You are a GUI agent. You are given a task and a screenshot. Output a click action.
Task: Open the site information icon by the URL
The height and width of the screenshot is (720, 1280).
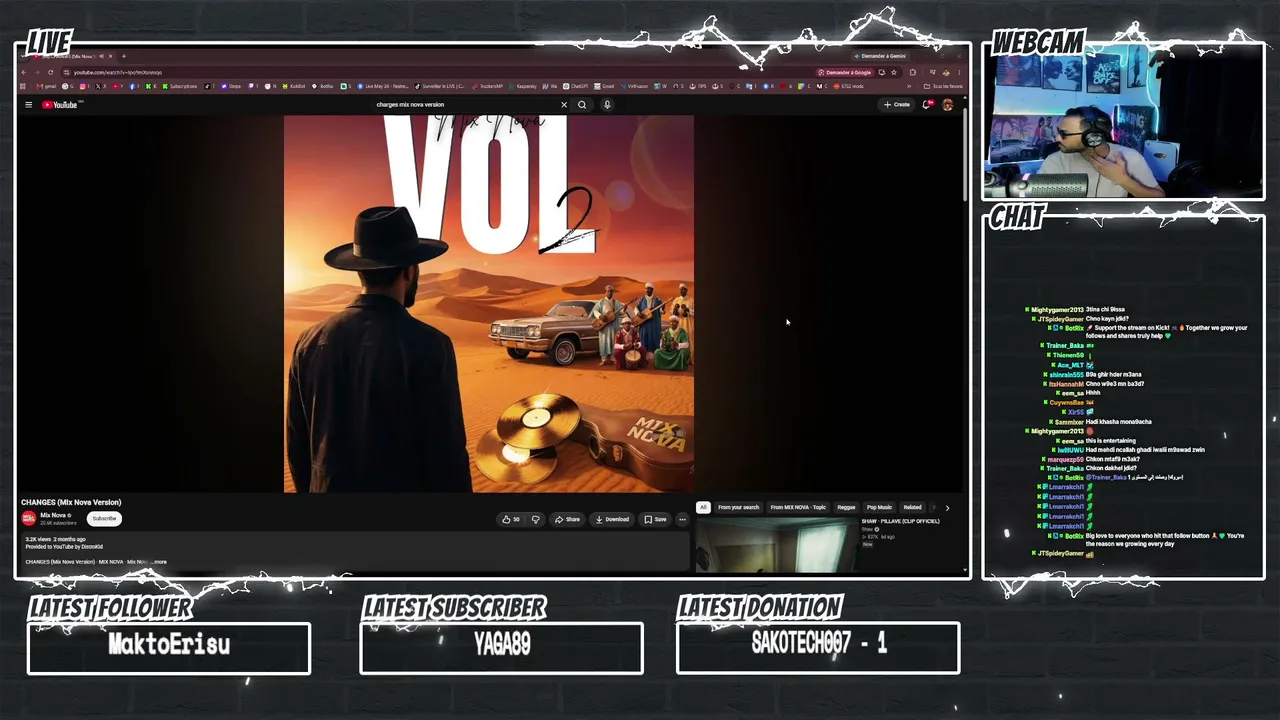click(66, 72)
